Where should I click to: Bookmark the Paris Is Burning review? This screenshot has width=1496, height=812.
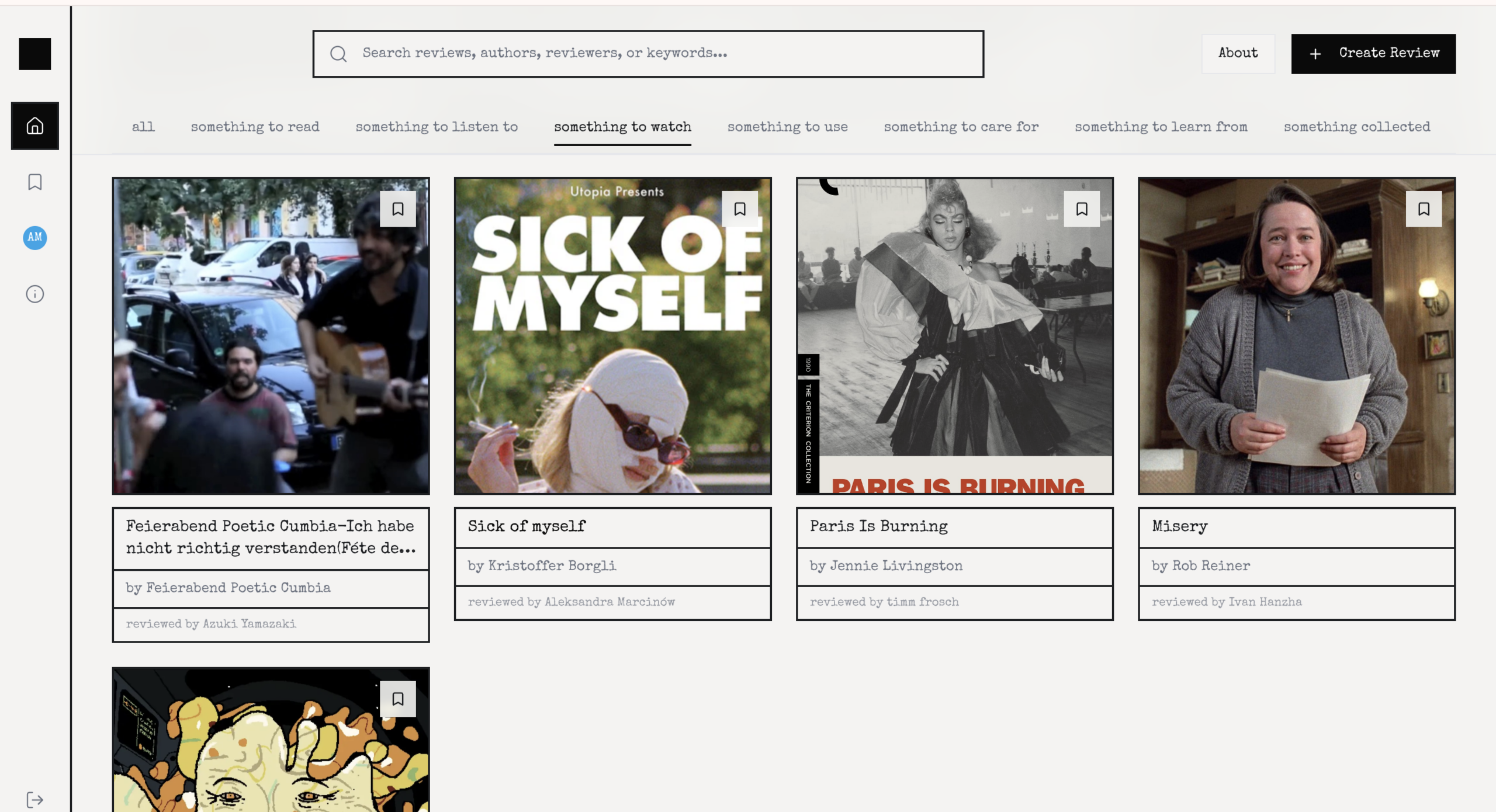point(1082,209)
